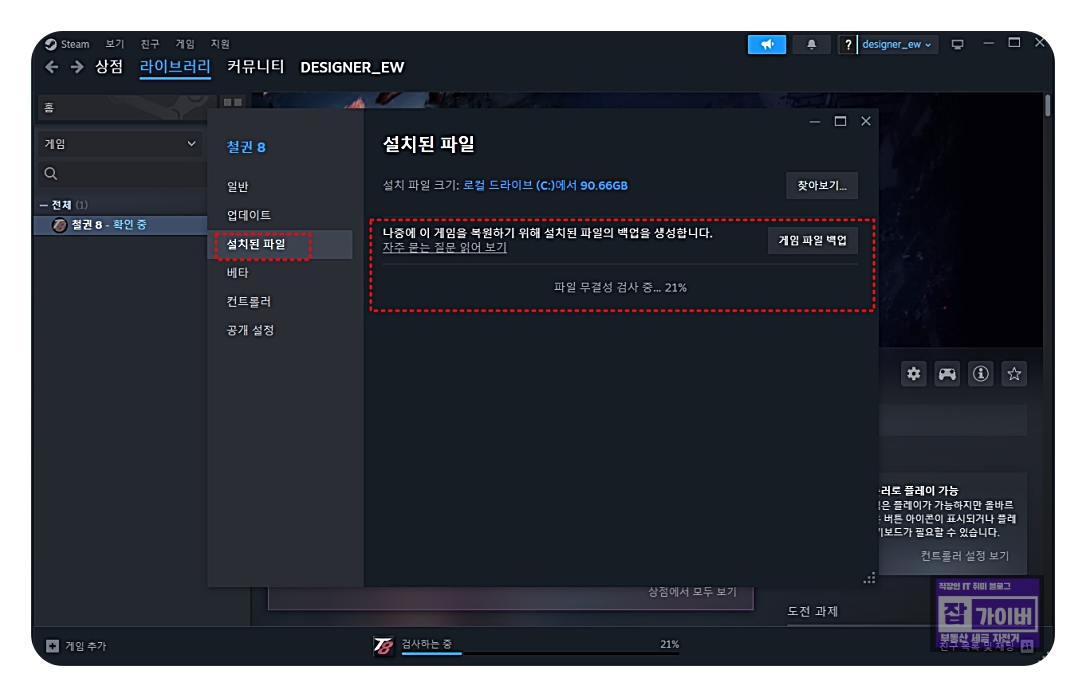Open the 커뮤니티 tab
1086x697 pixels.
(x=256, y=67)
